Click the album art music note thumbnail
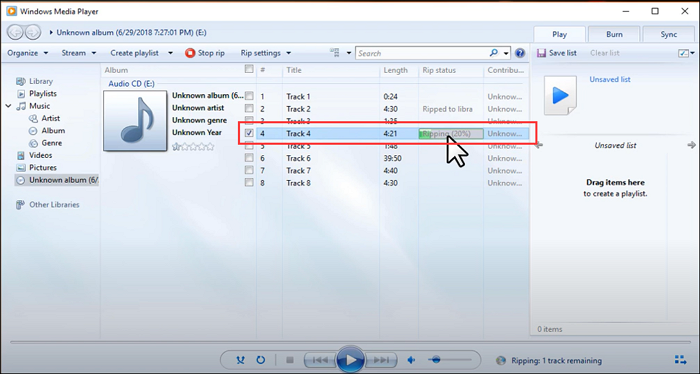 click(x=135, y=121)
